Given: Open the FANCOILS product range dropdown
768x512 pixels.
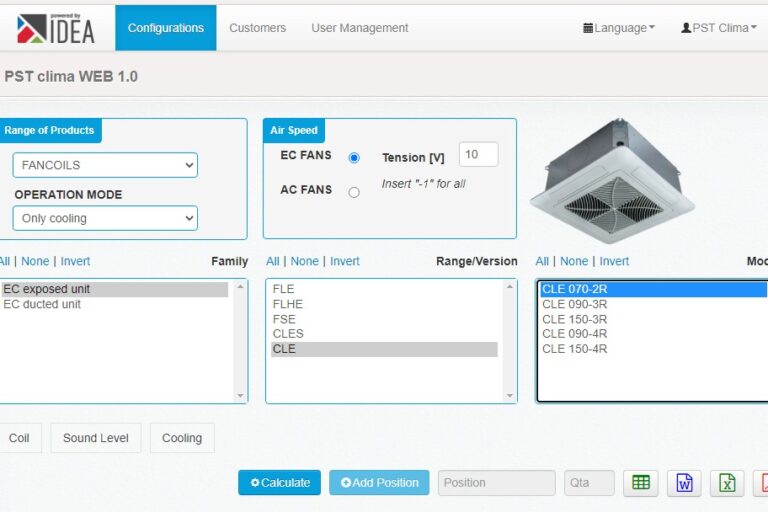Looking at the screenshot, I should click(105, 165).
